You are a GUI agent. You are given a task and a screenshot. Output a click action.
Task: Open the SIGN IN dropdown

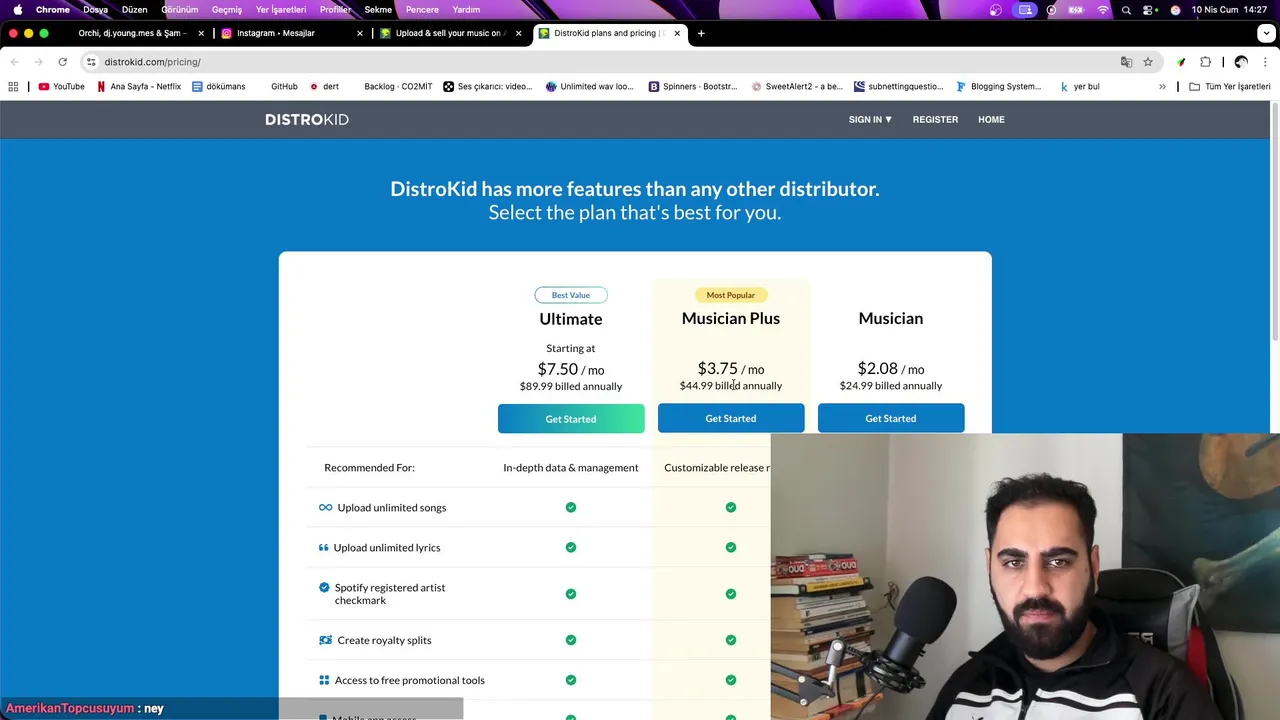870,119
